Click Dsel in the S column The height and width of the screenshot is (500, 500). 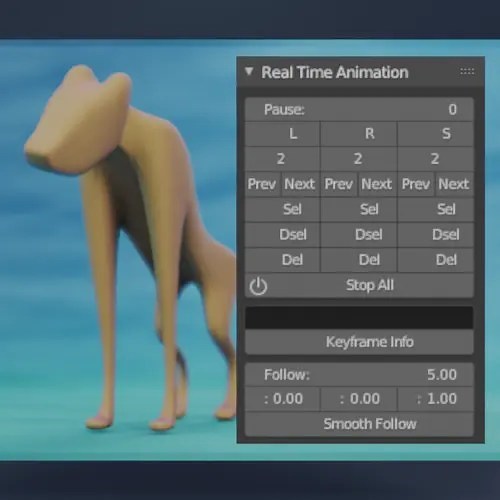pyautogui.click(x=435, y=235)
